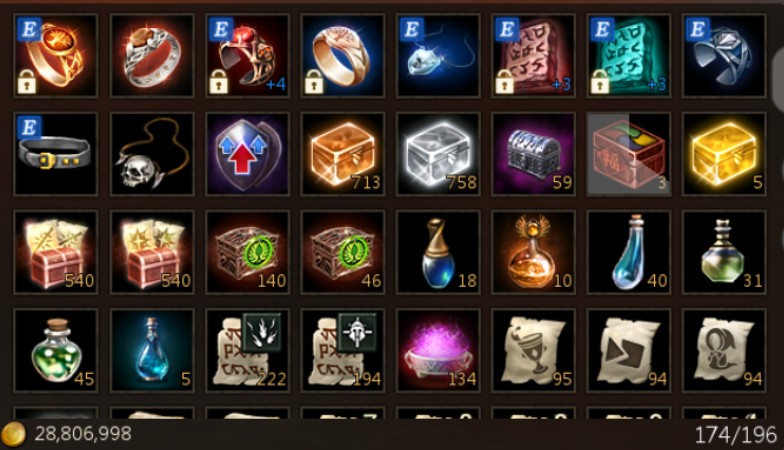Select the glowing orange chest with 713
Viewport: 784px width, 450px height.
point(342,154)
